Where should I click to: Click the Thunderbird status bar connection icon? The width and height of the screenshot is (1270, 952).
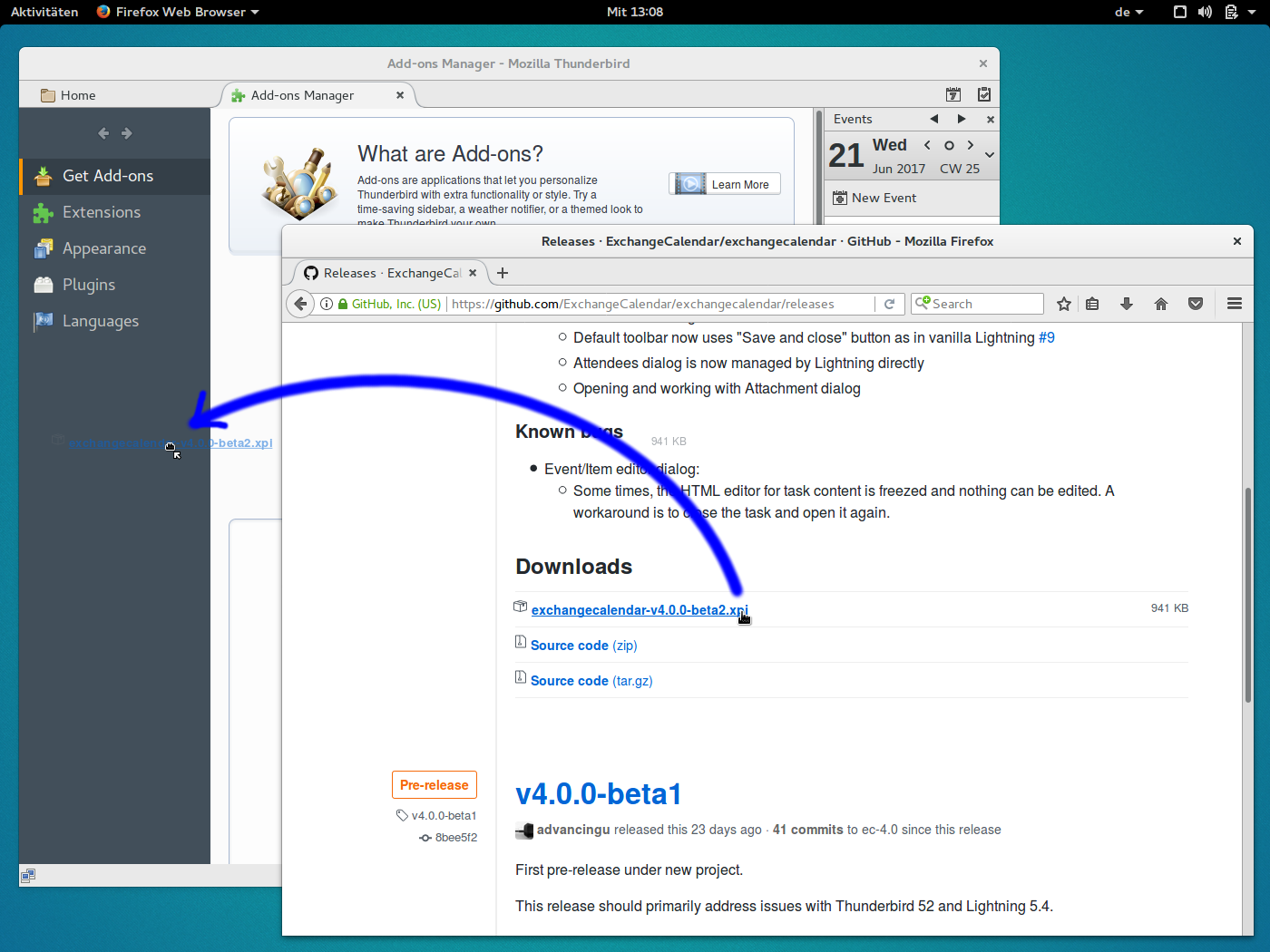28,875
